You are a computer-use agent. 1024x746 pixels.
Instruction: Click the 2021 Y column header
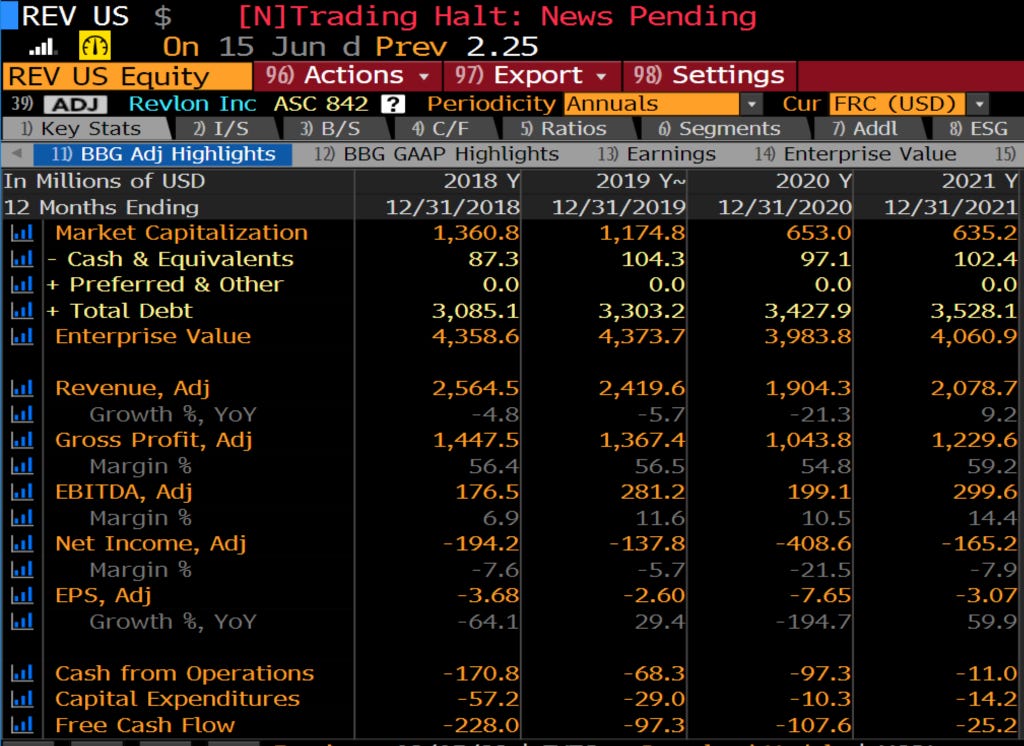979,181
